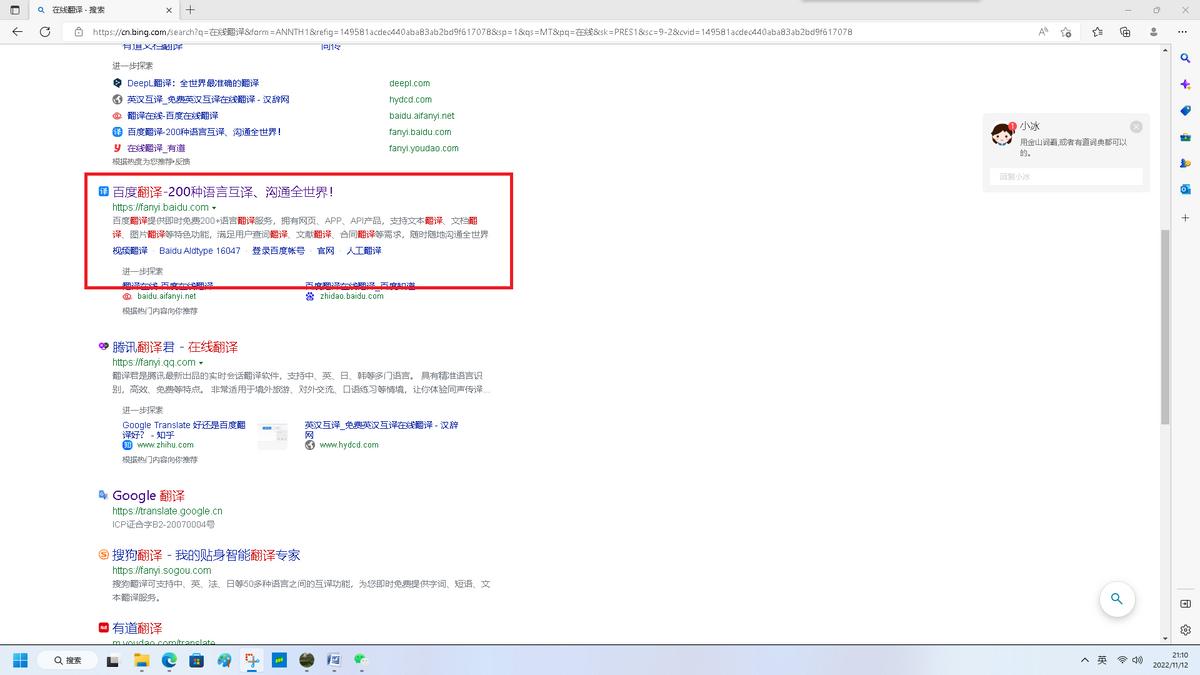The image size is (1200, 675).
Task: Open 腾讯翻译君 - 在线翻译 result
Action: [175, 347]
